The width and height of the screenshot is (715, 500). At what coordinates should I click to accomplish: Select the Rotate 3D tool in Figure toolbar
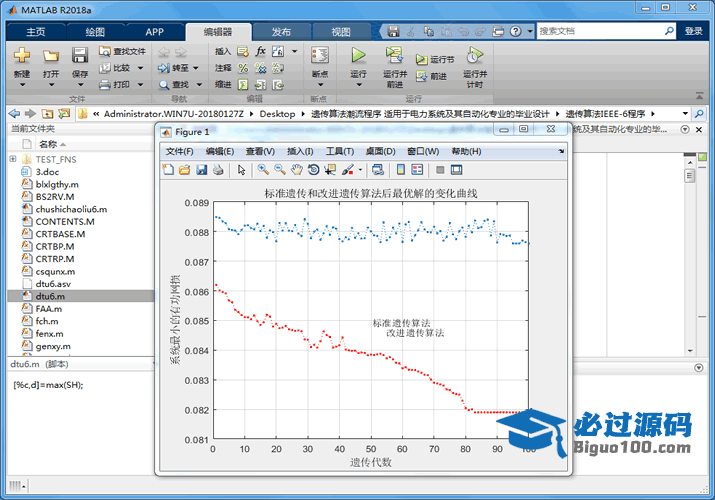click(x=313, y=170)
